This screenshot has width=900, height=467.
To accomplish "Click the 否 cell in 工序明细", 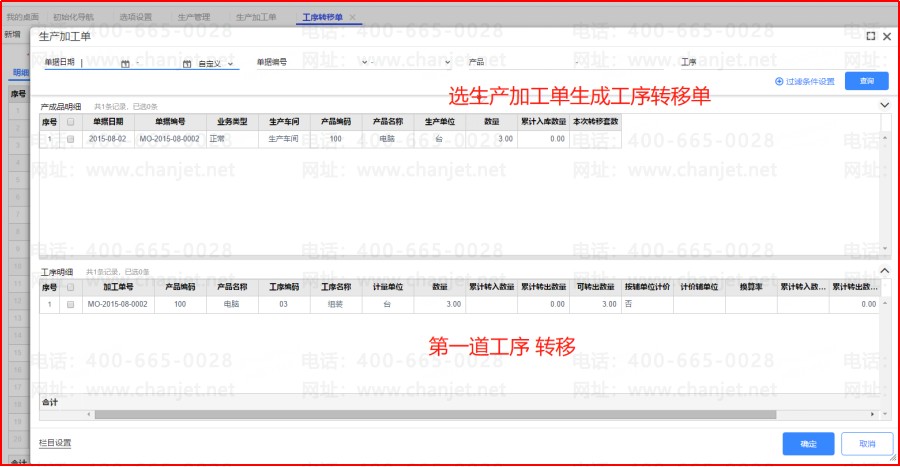I will [647, 304].
